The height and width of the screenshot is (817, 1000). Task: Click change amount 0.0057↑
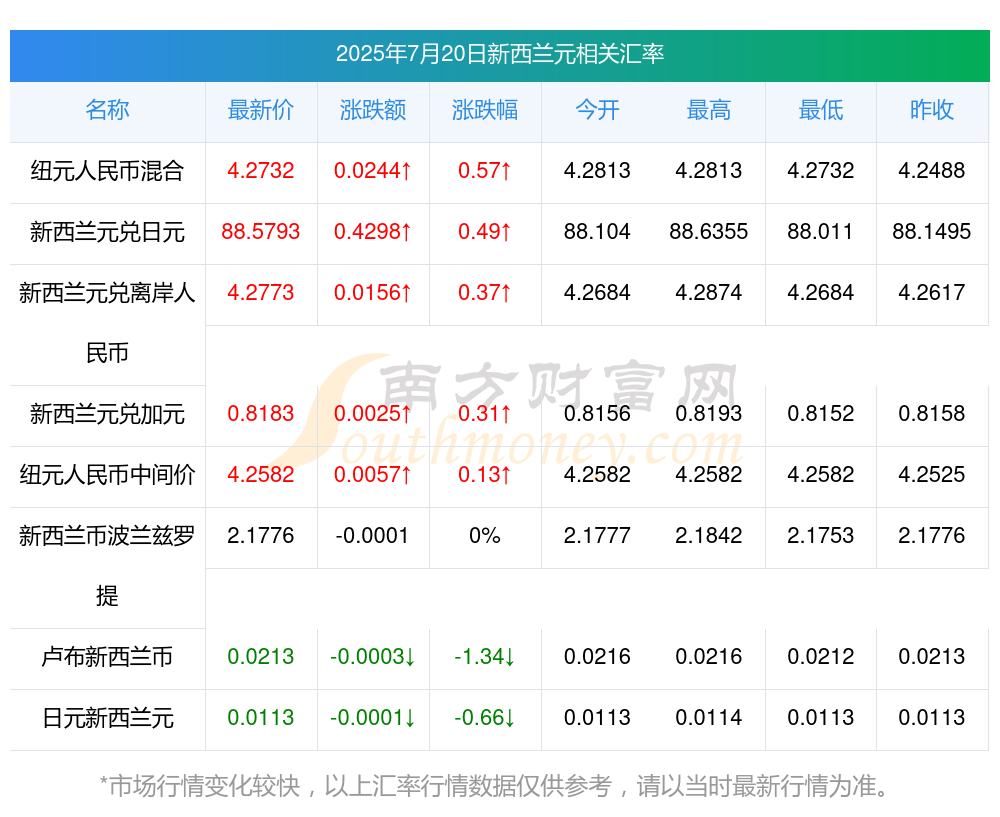(x=373, y=475)
